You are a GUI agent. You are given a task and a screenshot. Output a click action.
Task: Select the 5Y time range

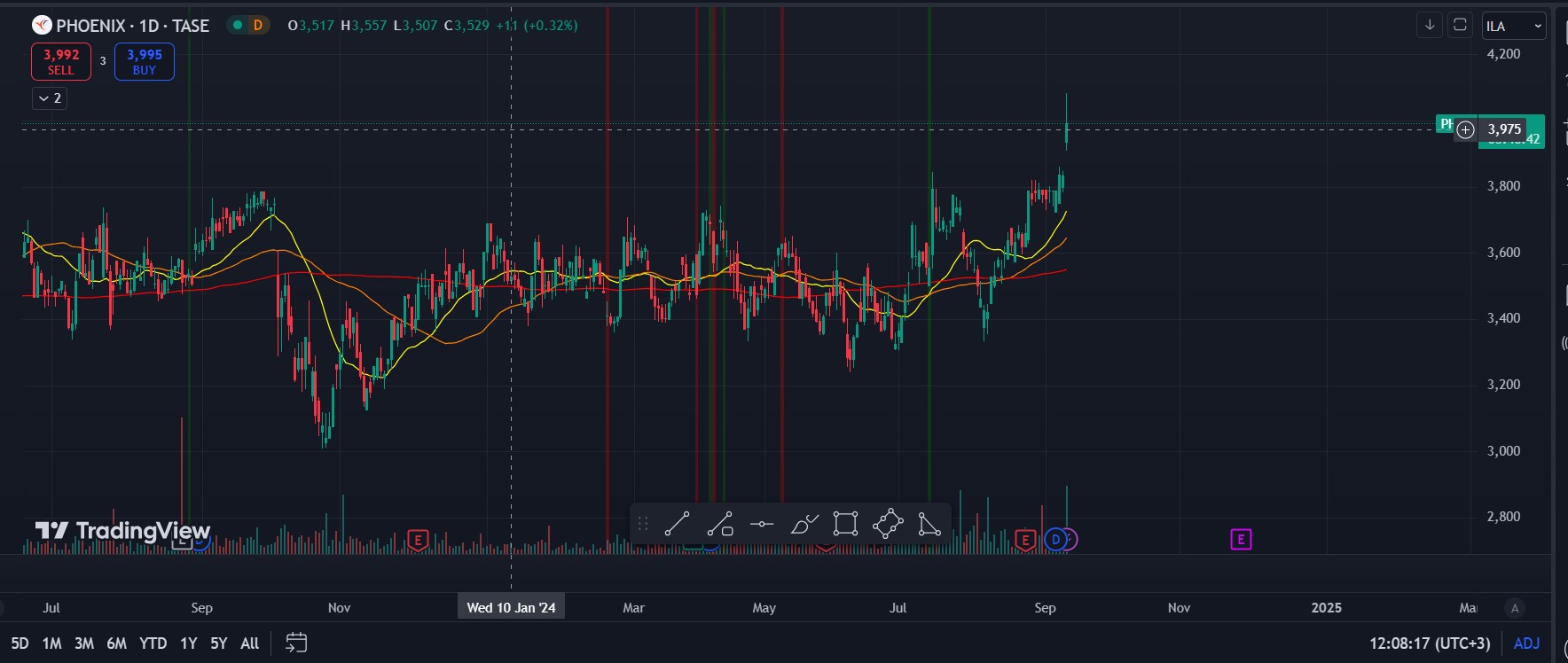[219, 643]
